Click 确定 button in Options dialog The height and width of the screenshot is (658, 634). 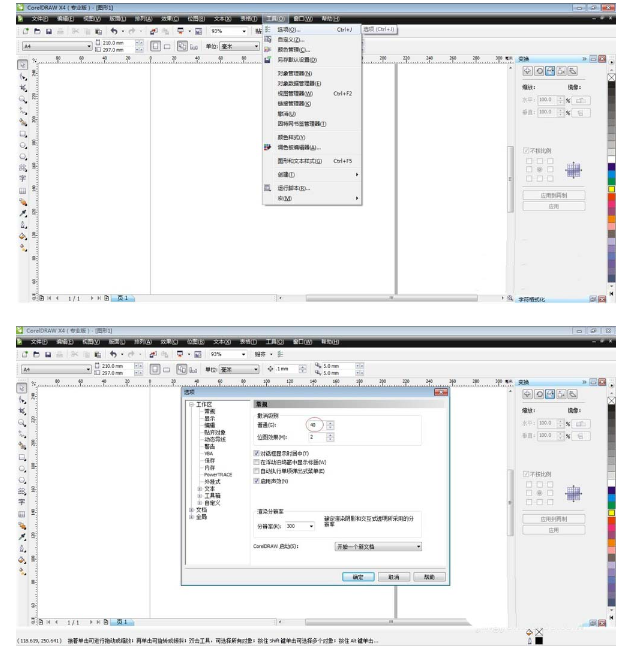(358, 577)
